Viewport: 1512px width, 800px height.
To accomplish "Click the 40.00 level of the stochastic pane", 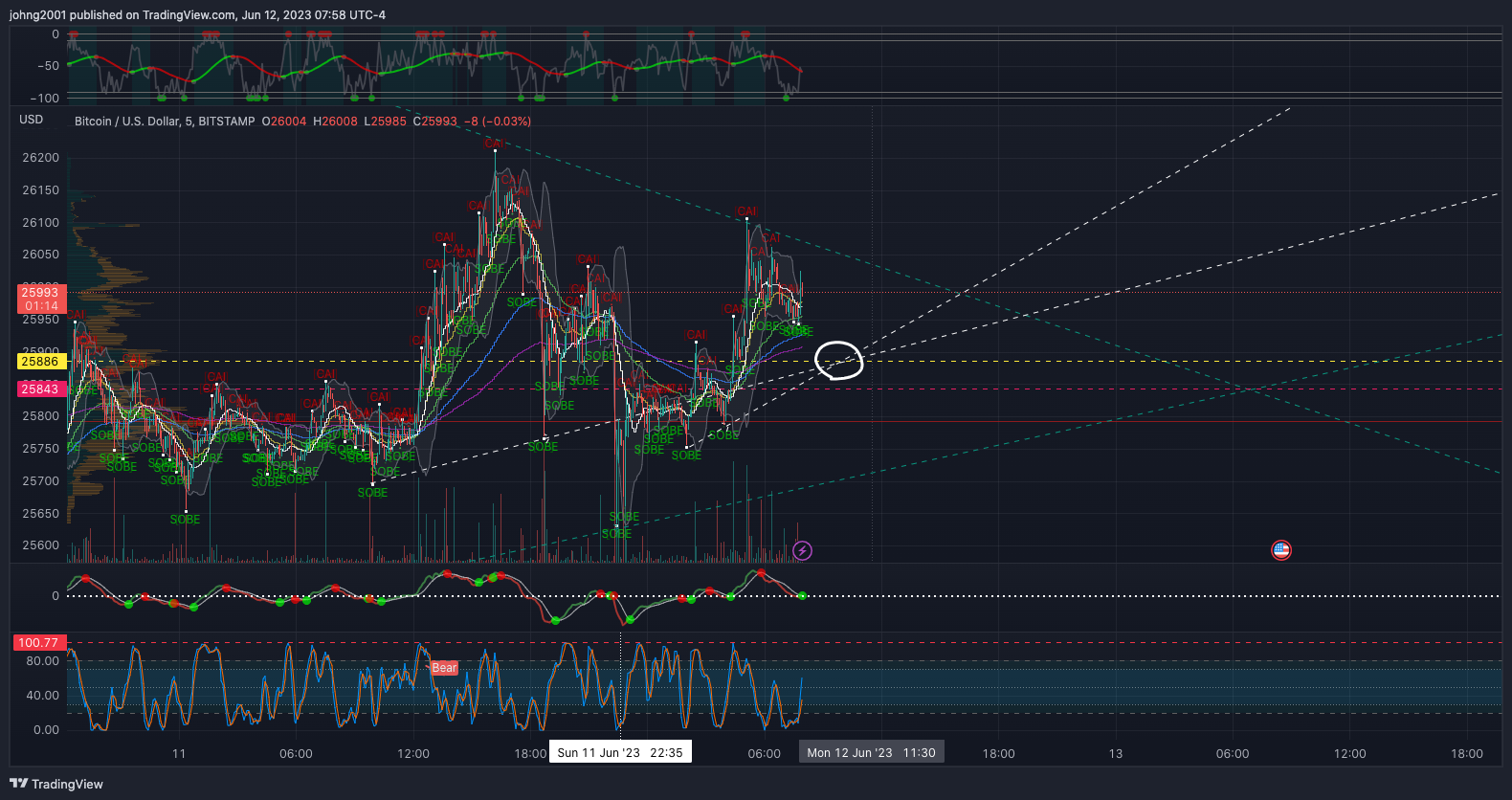I will pos(42,696).
